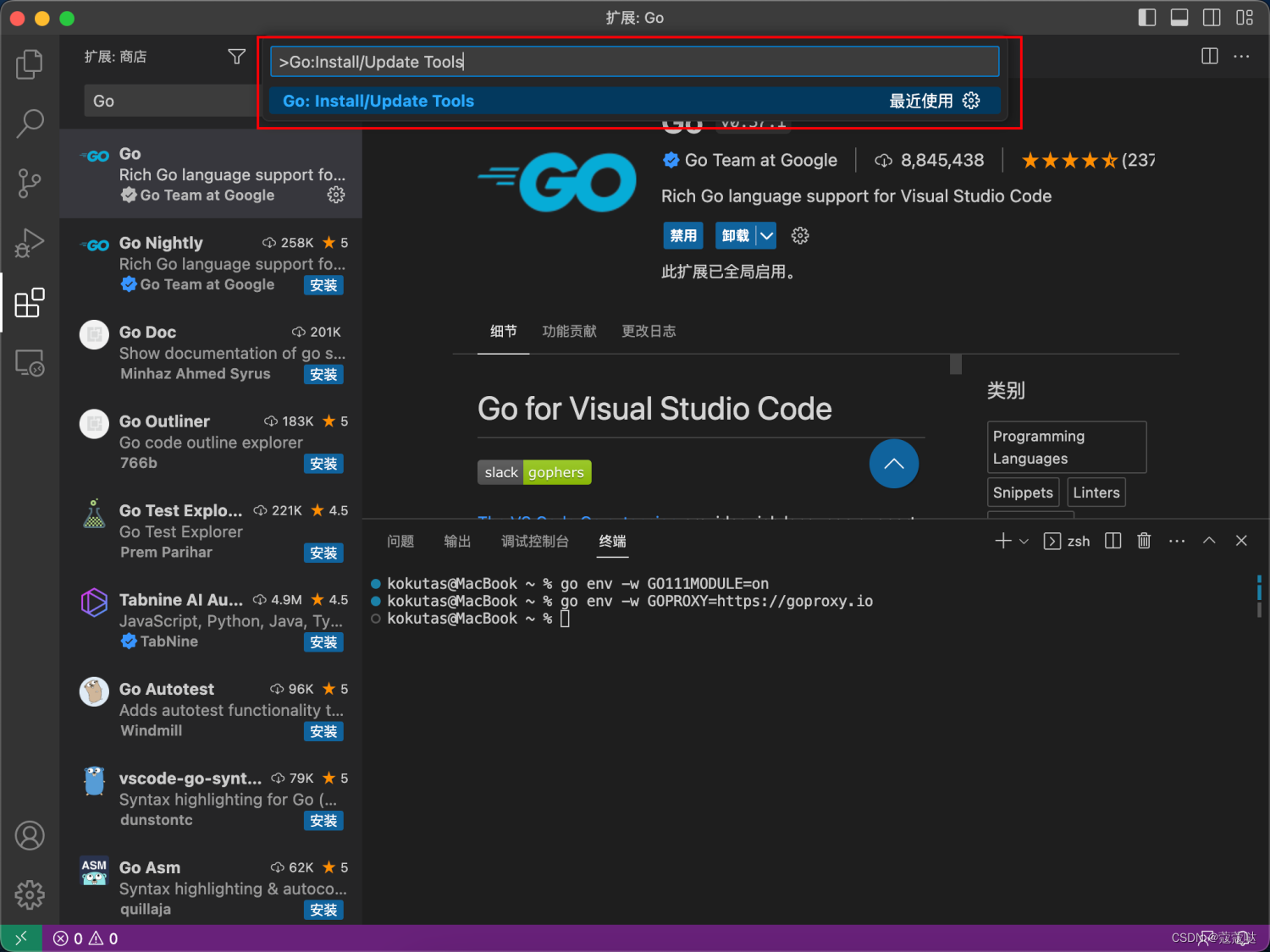This screenshot has height=952, width=1270.
Task: Open terminal panel more actions
Action: click(x=1177, y=541)
